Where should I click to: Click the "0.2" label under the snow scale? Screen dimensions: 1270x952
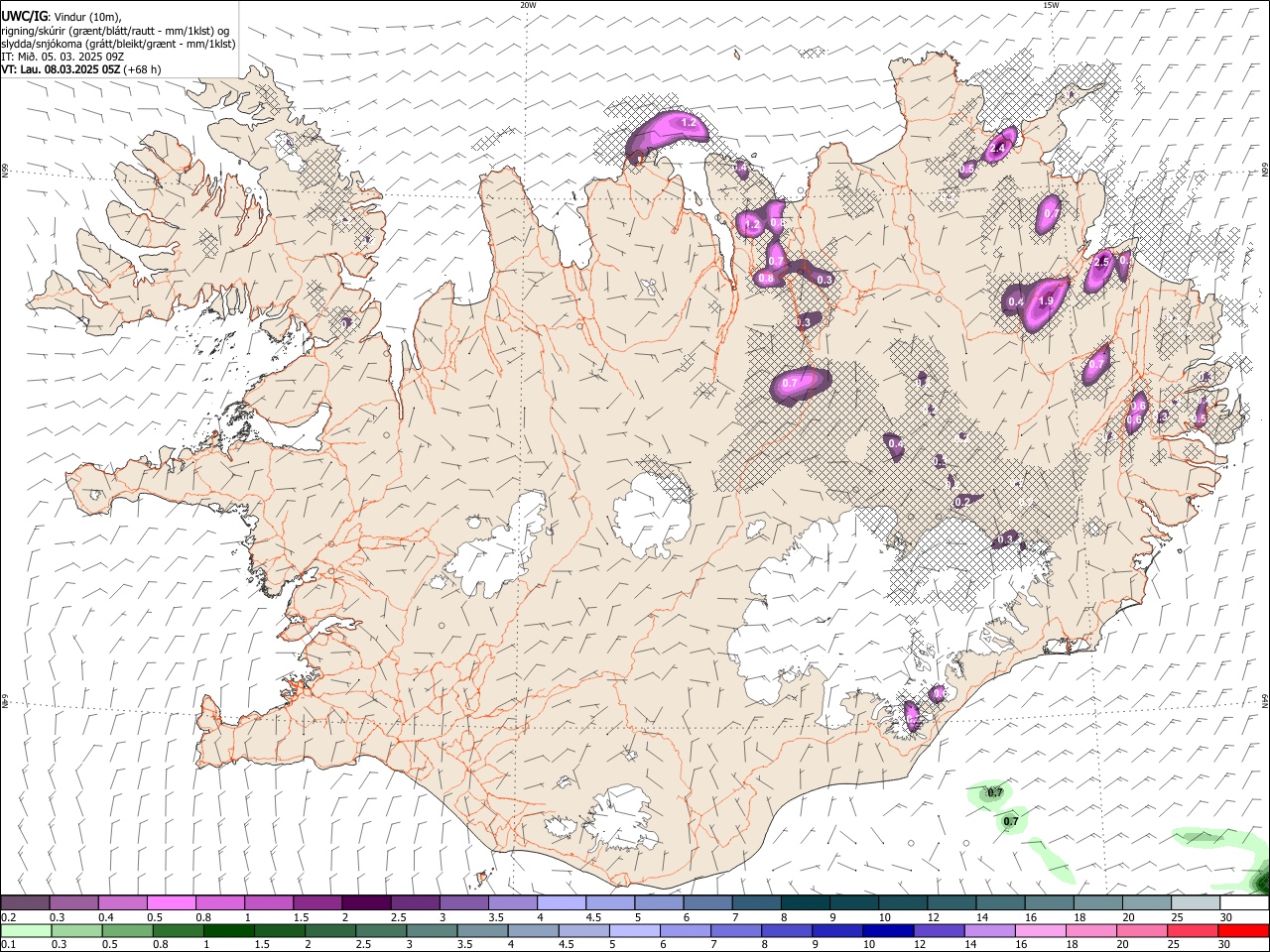9,917
